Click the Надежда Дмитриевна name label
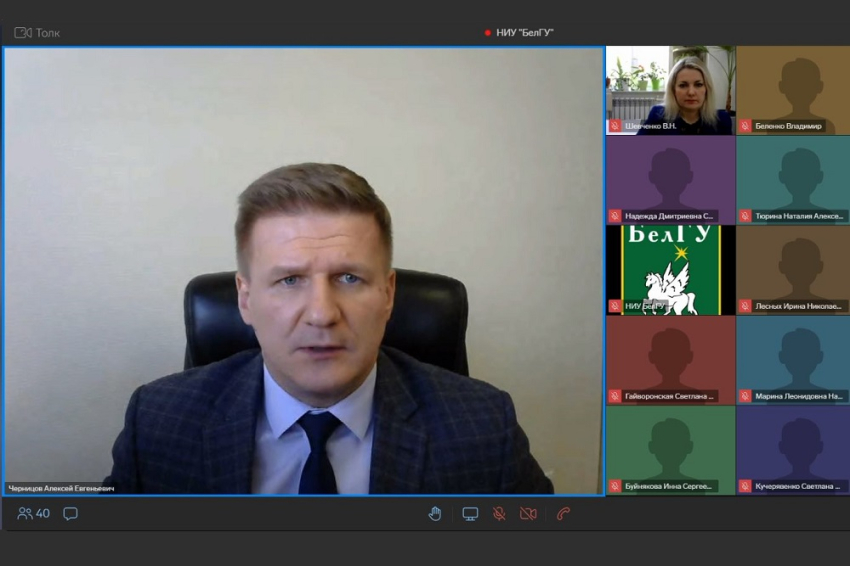This screenshot has width=850, height=566. click(x=669, y=216)
